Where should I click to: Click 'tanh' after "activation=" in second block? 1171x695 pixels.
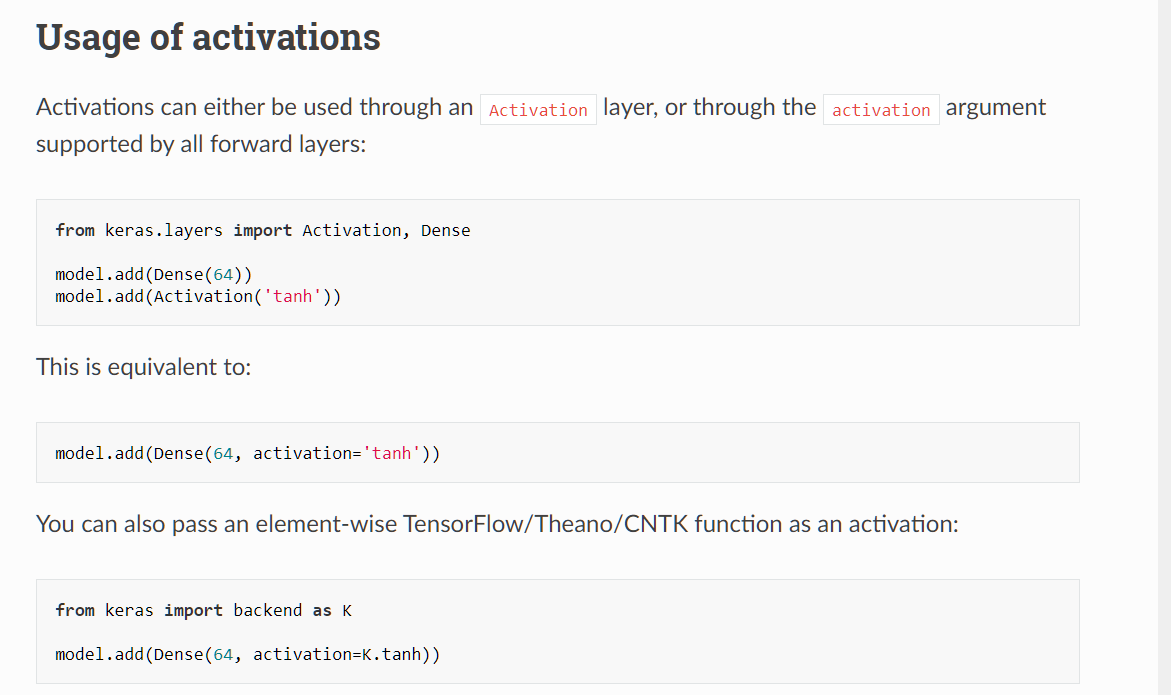(x=391, y=453)
